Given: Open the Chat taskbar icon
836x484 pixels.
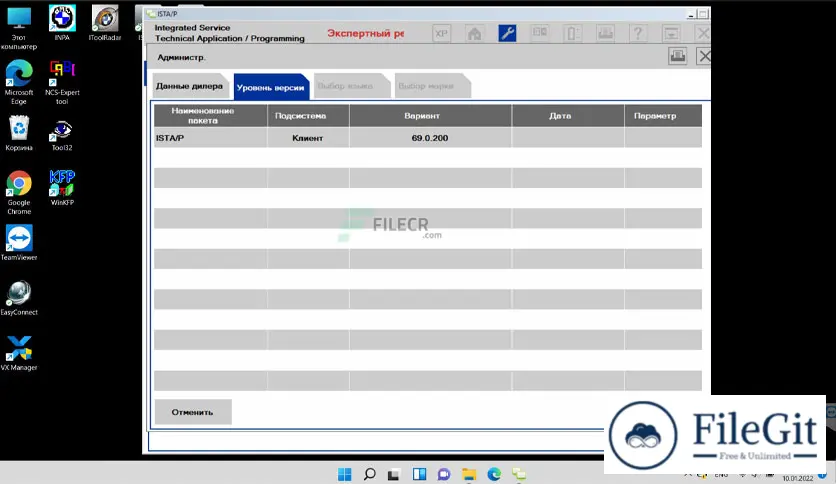Looking at the screenshot, I should pyautogui.click(x=444, y=474).
